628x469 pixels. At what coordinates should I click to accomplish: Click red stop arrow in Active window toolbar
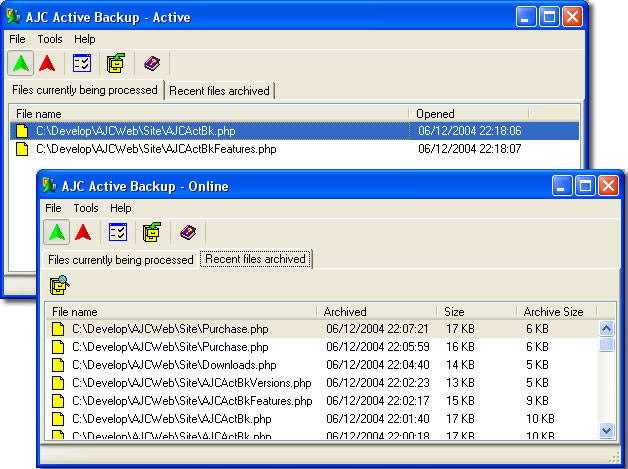click(x=47, y=63)
